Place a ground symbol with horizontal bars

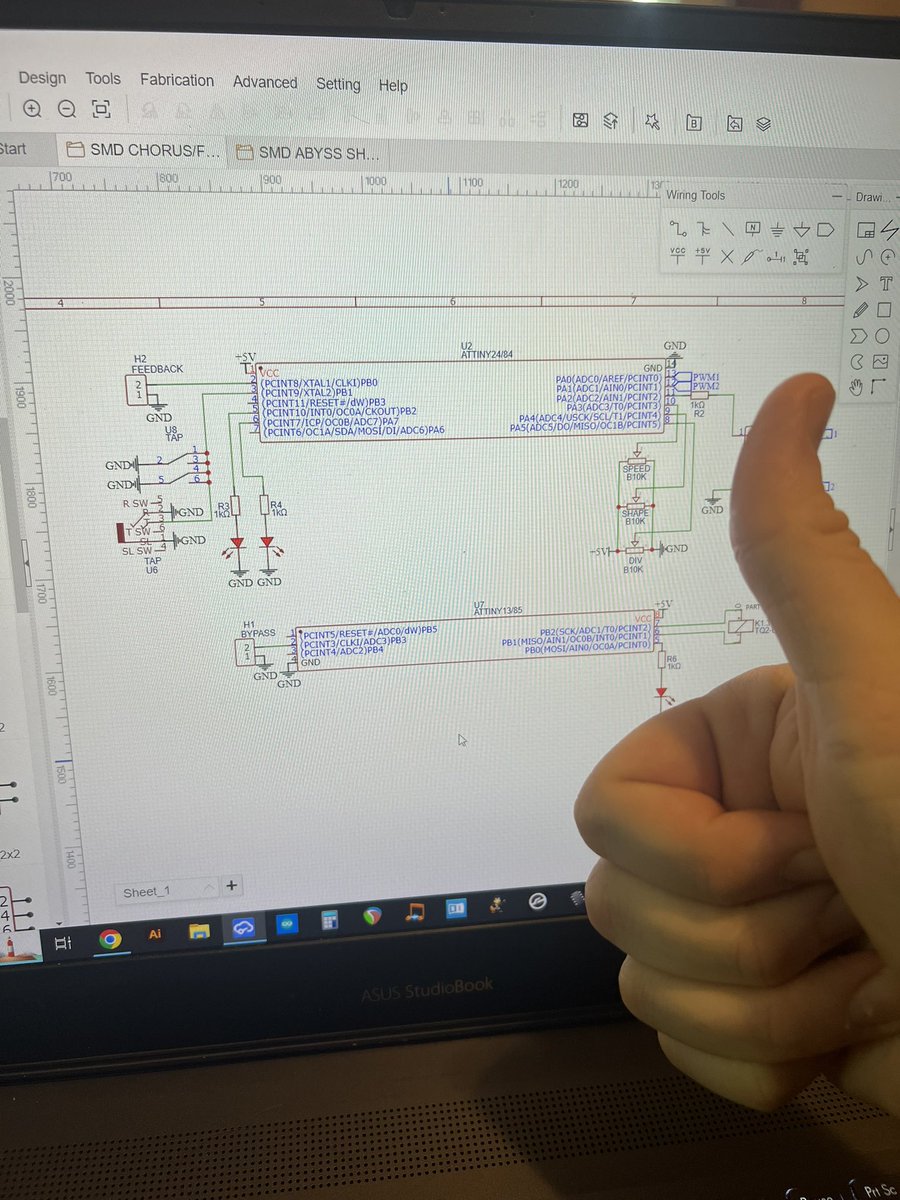777,230
